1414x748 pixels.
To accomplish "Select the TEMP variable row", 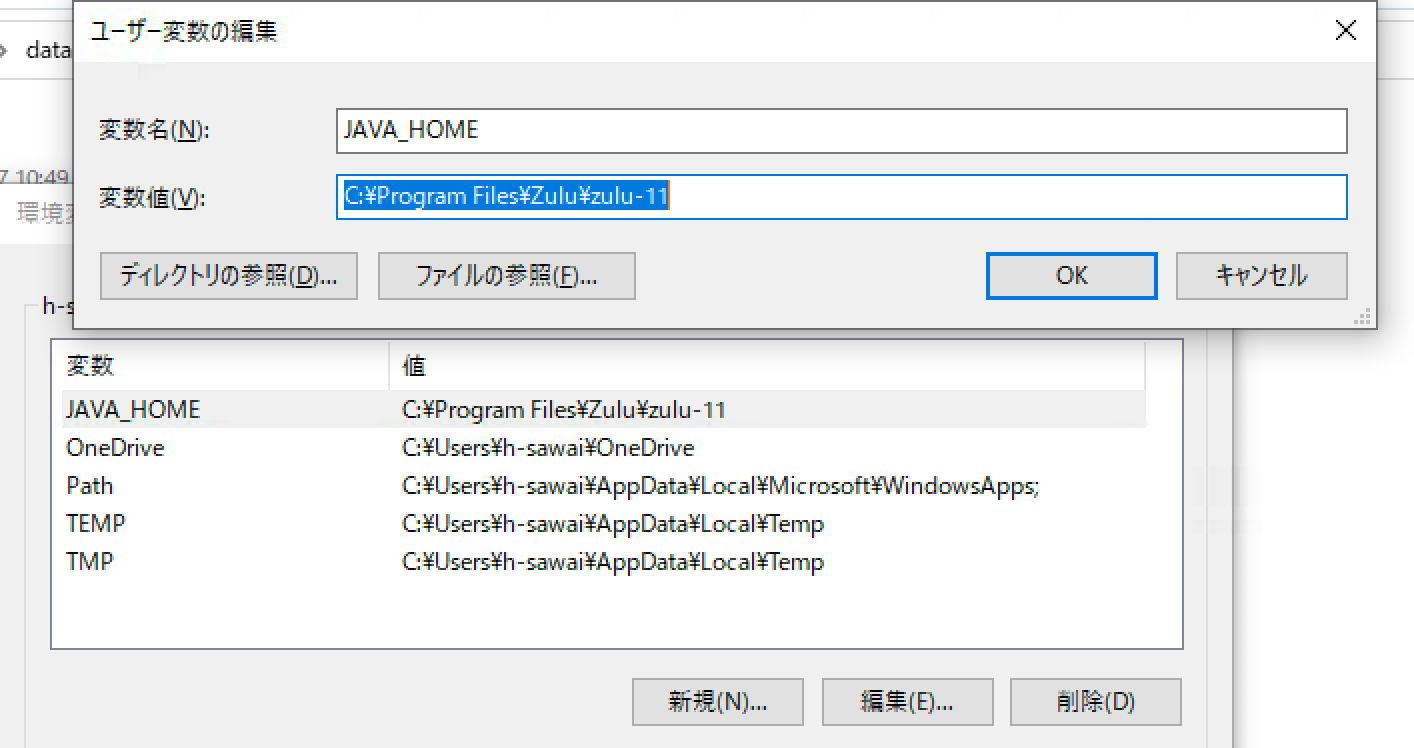I will tap(604, 523).
